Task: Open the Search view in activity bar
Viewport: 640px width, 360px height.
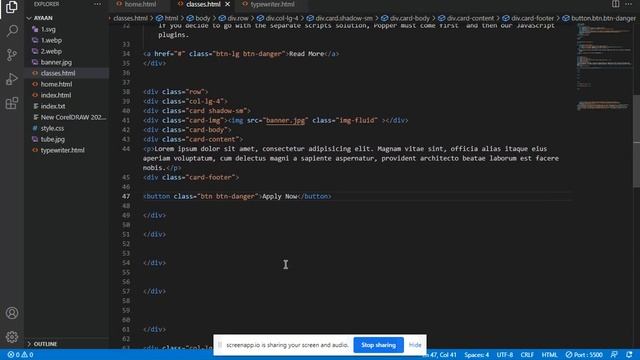Action: point(12,31)
